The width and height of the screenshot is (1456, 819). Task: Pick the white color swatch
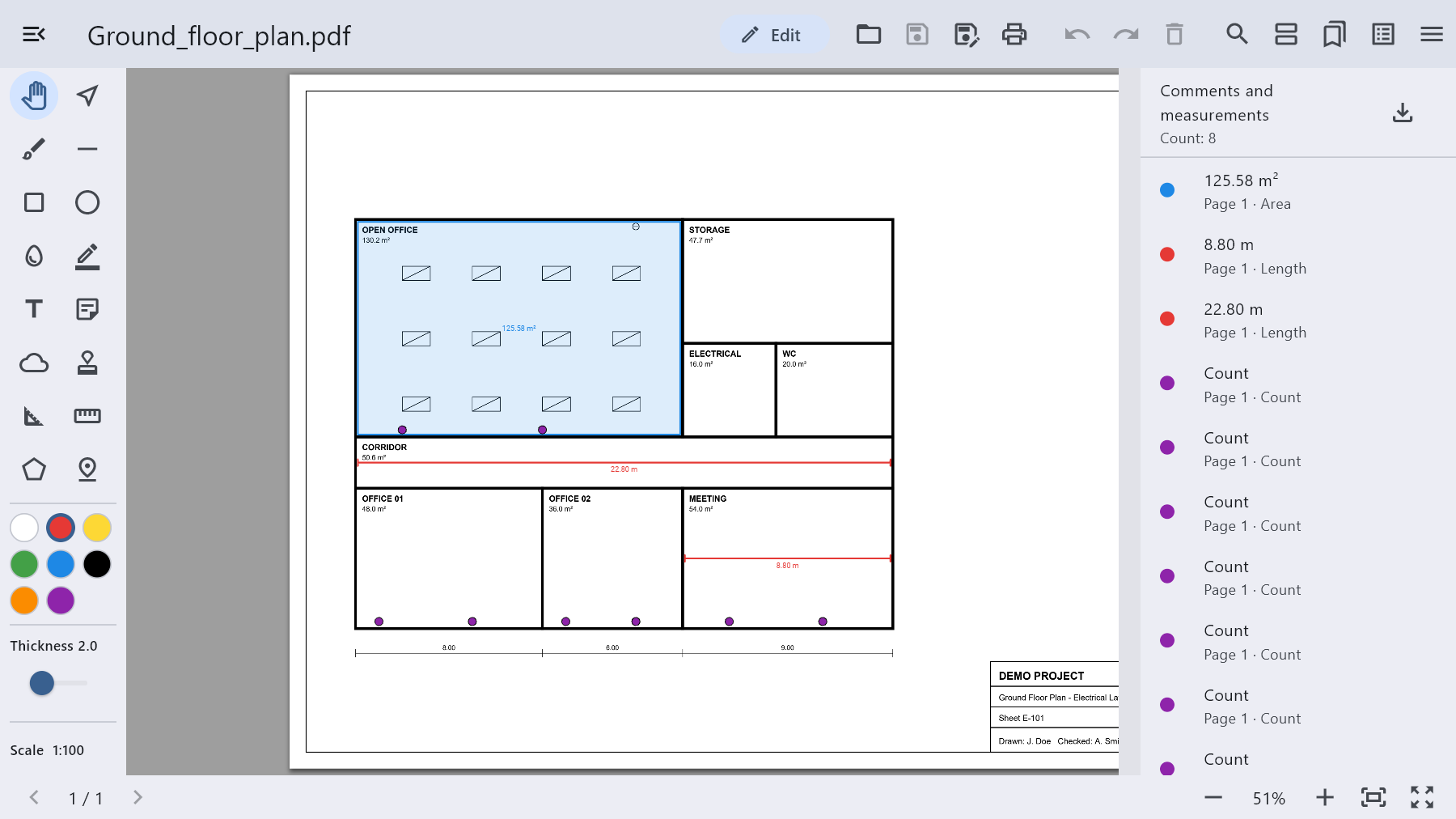pyautogui.click(x=24, y=528)
